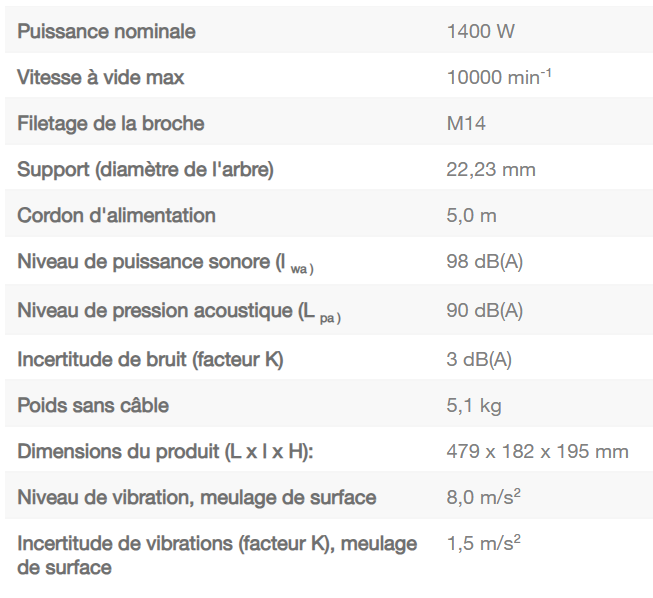Click "Incertitude de bruit (facteur K)" label
653x598 pixels.
click(x=150, y=359)
